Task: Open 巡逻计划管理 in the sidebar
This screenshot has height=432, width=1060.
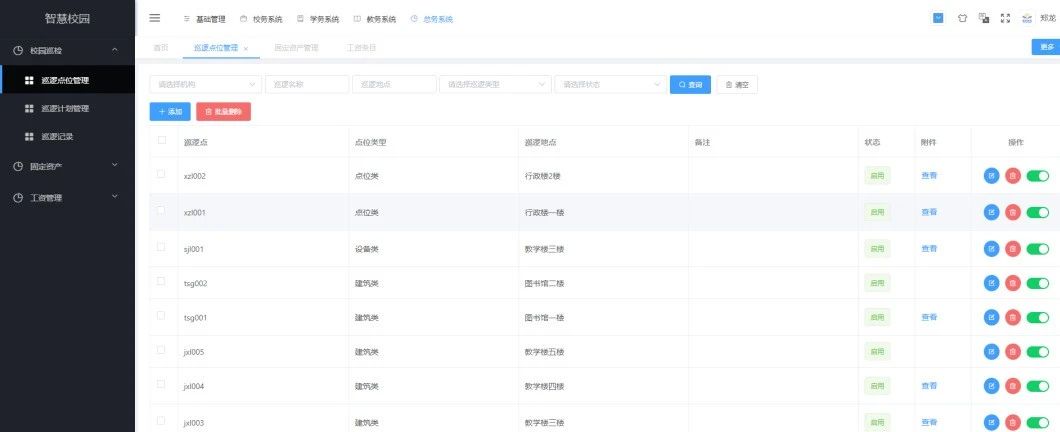Action: point(65,108)
